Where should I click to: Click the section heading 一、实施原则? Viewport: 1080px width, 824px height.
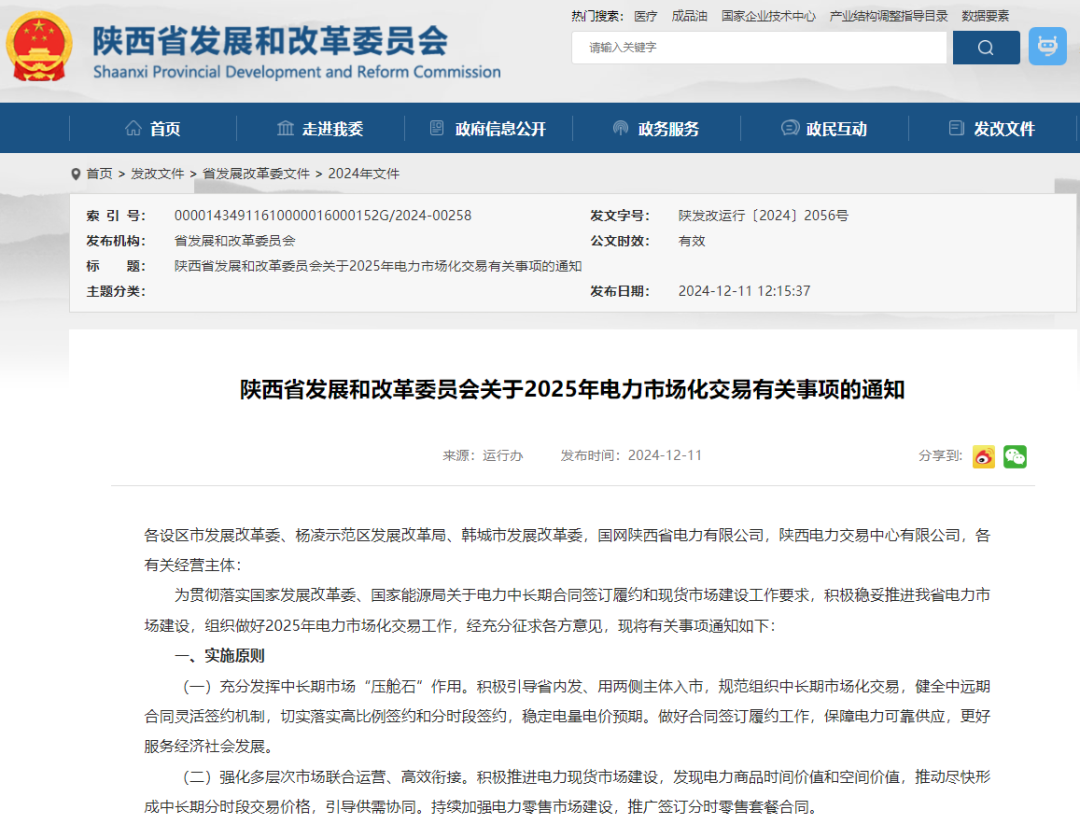tap(219, 656)
